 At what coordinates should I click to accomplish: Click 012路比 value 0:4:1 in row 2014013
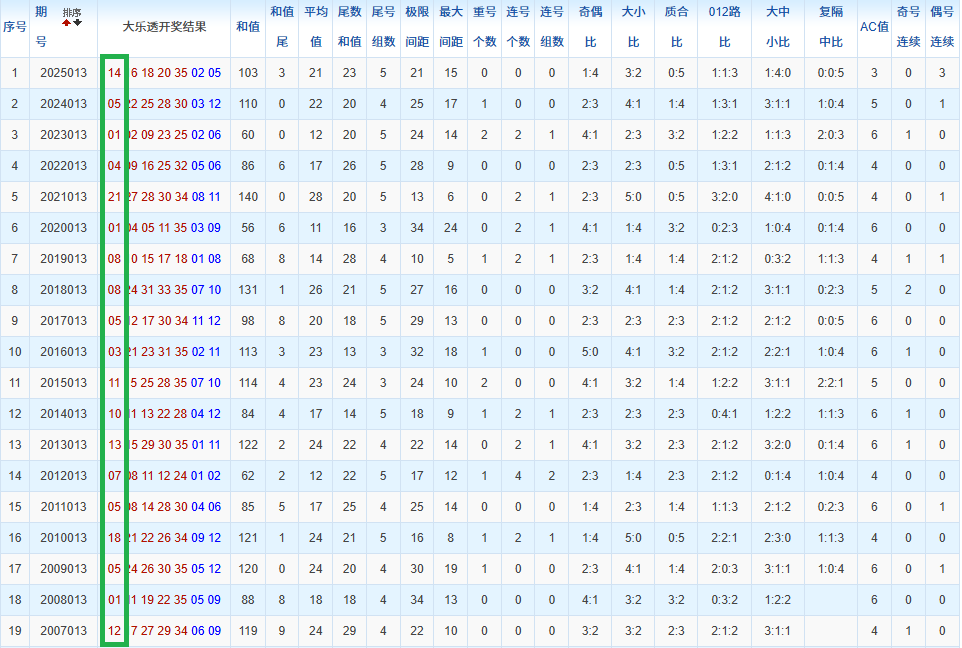[725, 414]
